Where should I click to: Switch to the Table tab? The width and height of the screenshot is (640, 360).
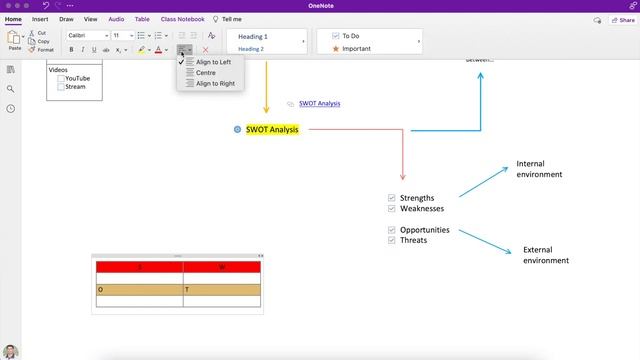click(x=142, y=19)
